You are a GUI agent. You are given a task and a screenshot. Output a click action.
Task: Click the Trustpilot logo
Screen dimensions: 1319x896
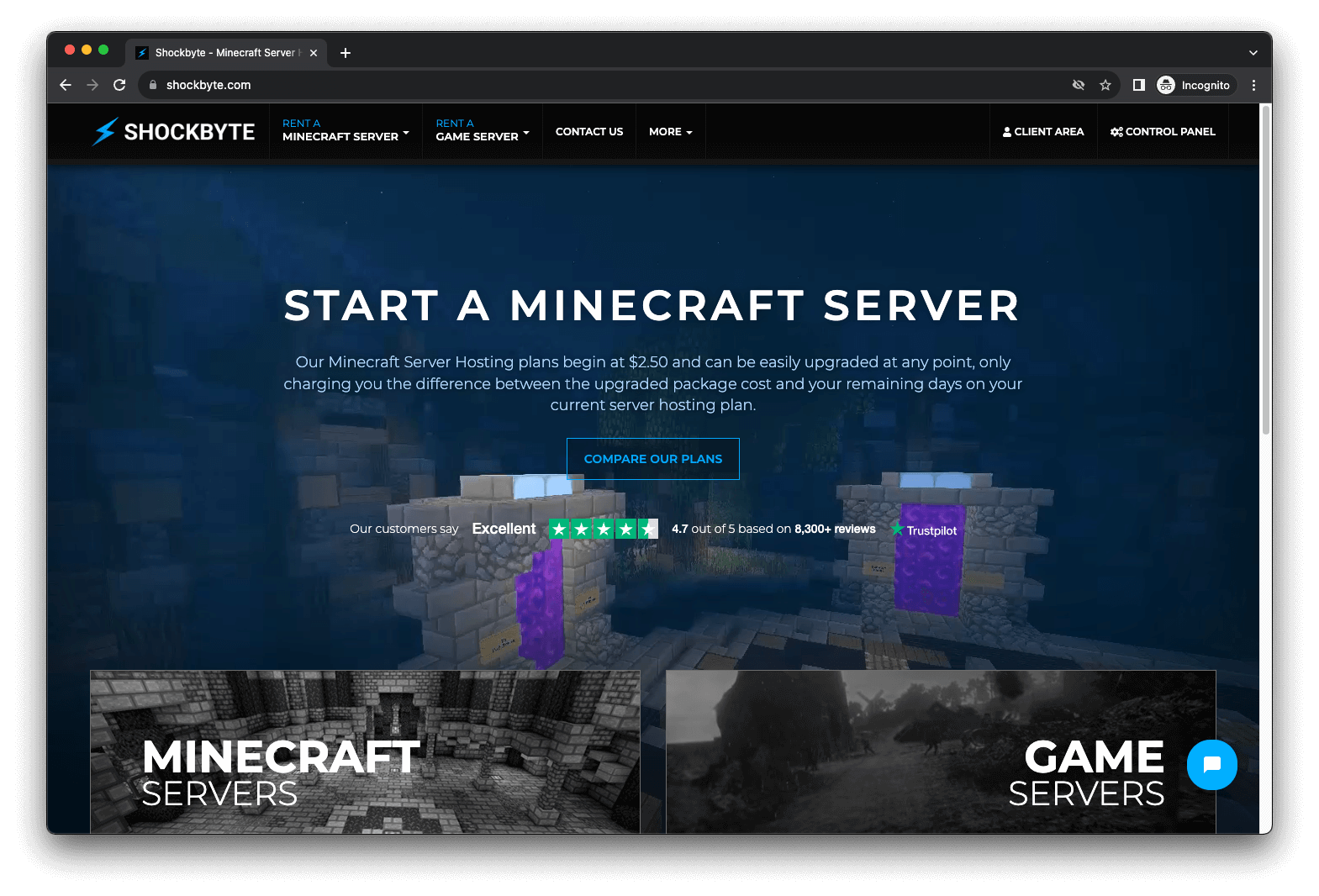(924, 530)
